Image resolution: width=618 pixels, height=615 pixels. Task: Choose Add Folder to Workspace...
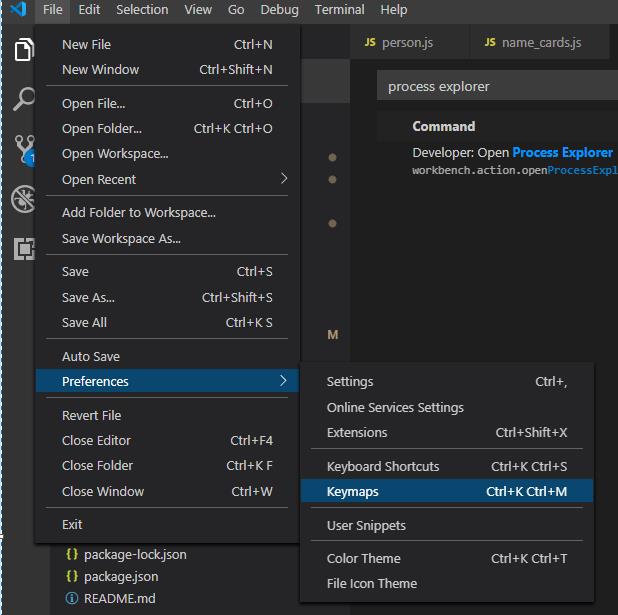167,213
